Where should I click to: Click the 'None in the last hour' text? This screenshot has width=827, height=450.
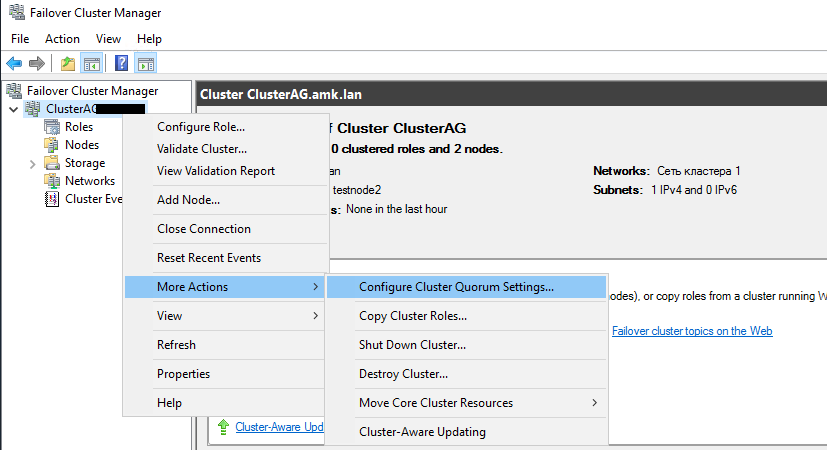click(x=397, y=209)
